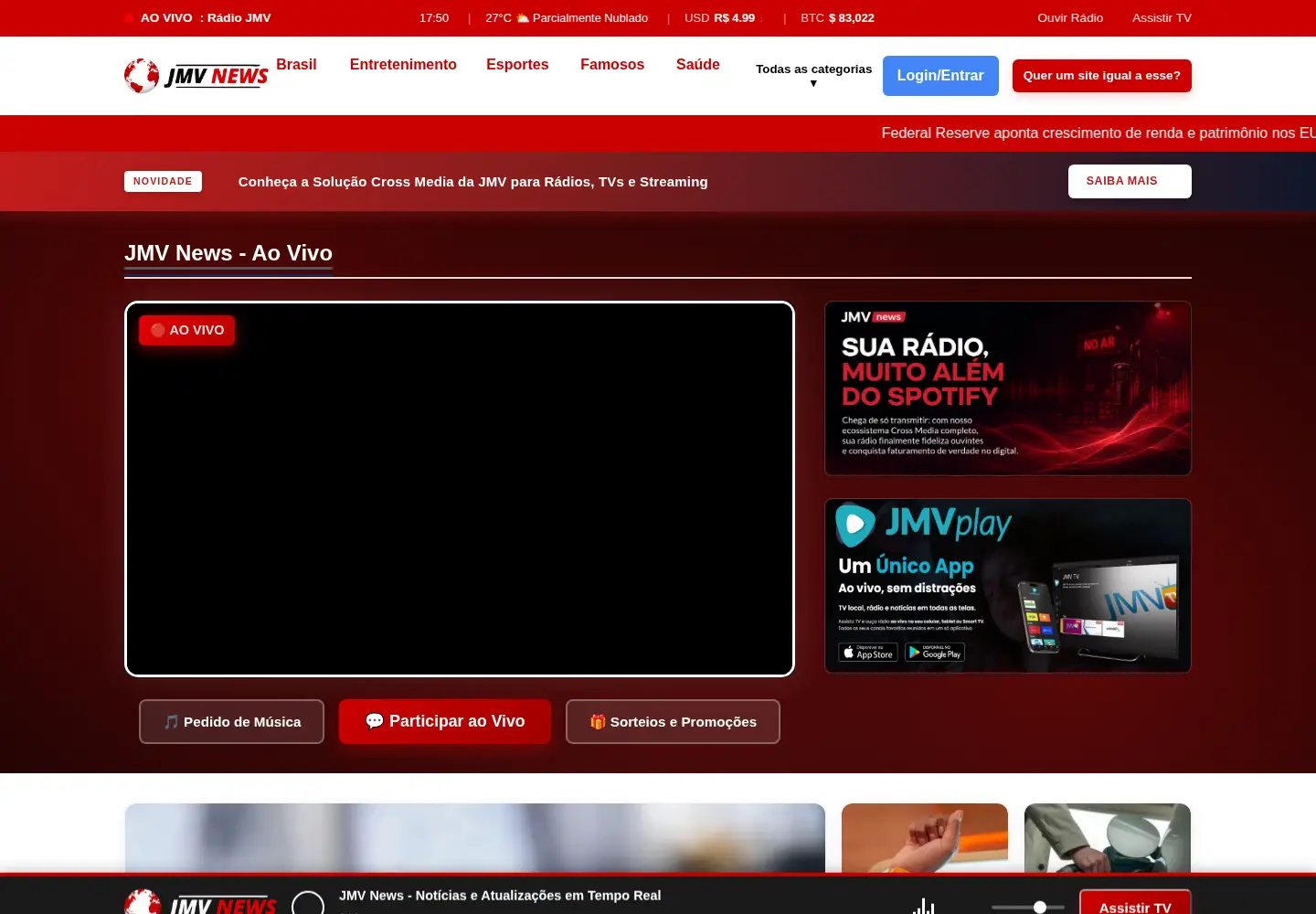Click Quer um site igual a esse?
The width and height of the screenshot is (1316, 914).
click(1102, 76)
